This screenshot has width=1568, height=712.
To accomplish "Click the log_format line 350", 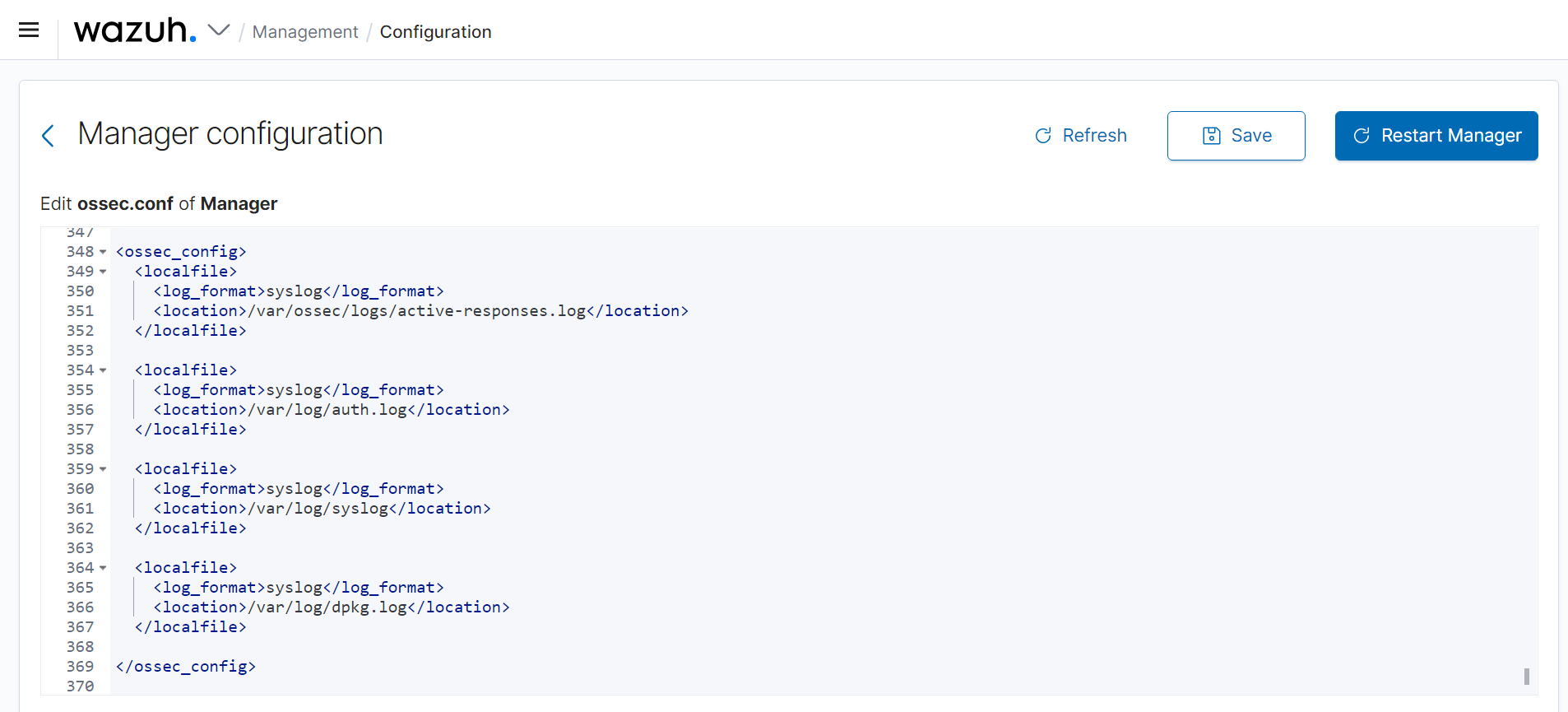I will click(299, 291).
